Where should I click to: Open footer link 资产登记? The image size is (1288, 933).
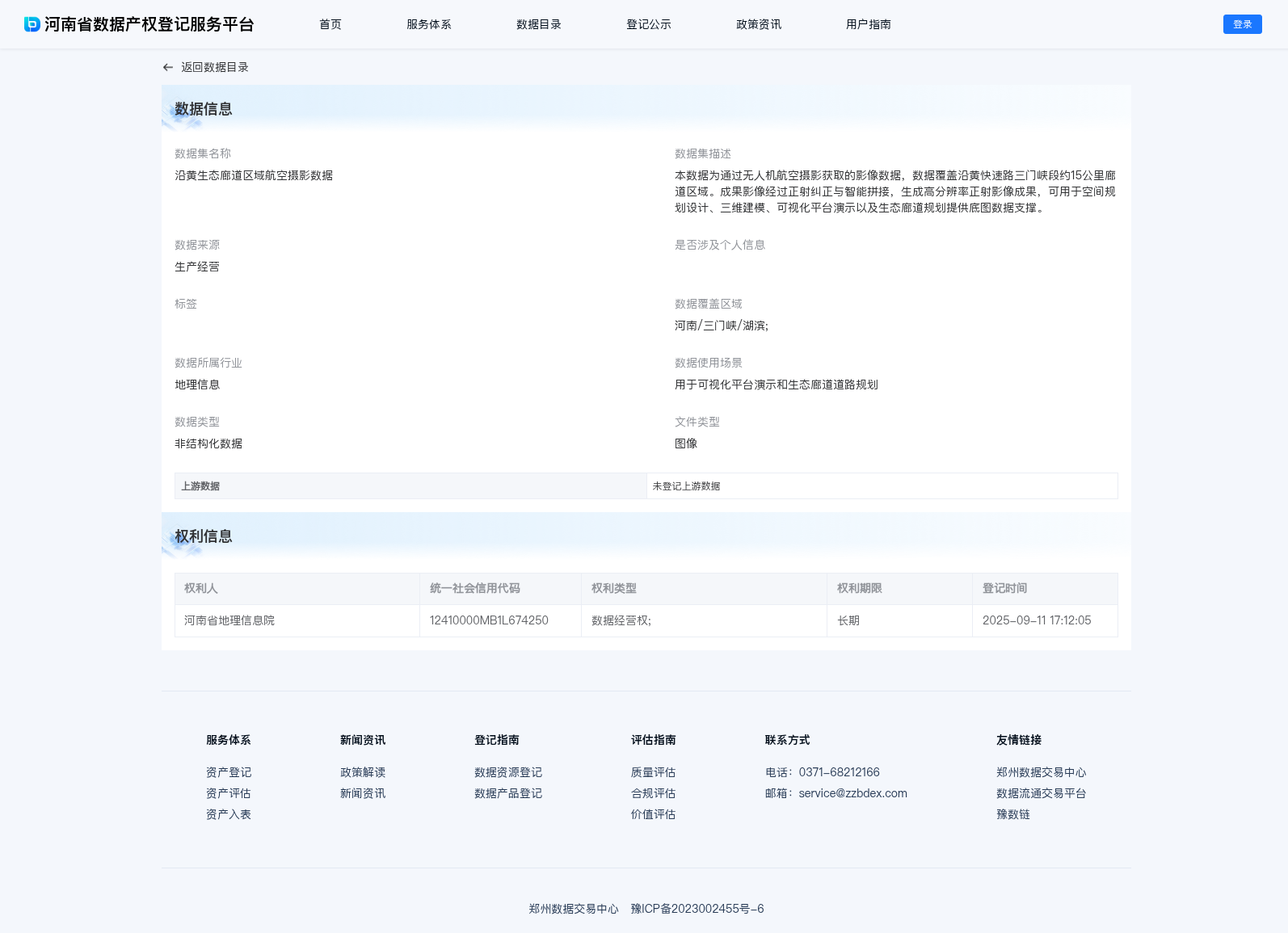(229, 772)
